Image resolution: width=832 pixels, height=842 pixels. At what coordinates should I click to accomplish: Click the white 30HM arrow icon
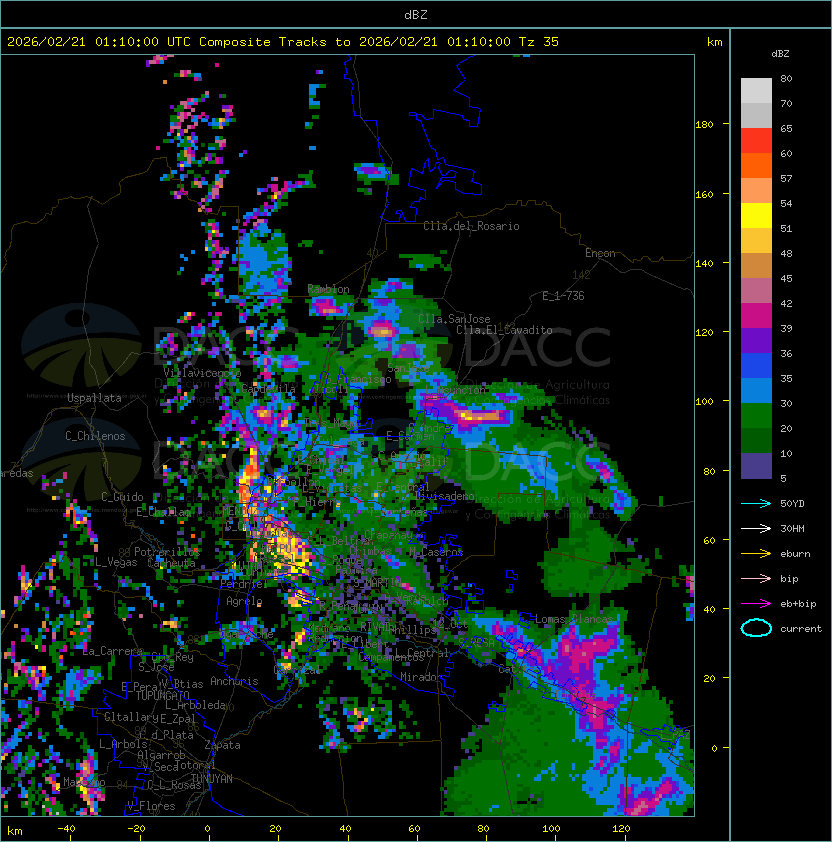756,529
